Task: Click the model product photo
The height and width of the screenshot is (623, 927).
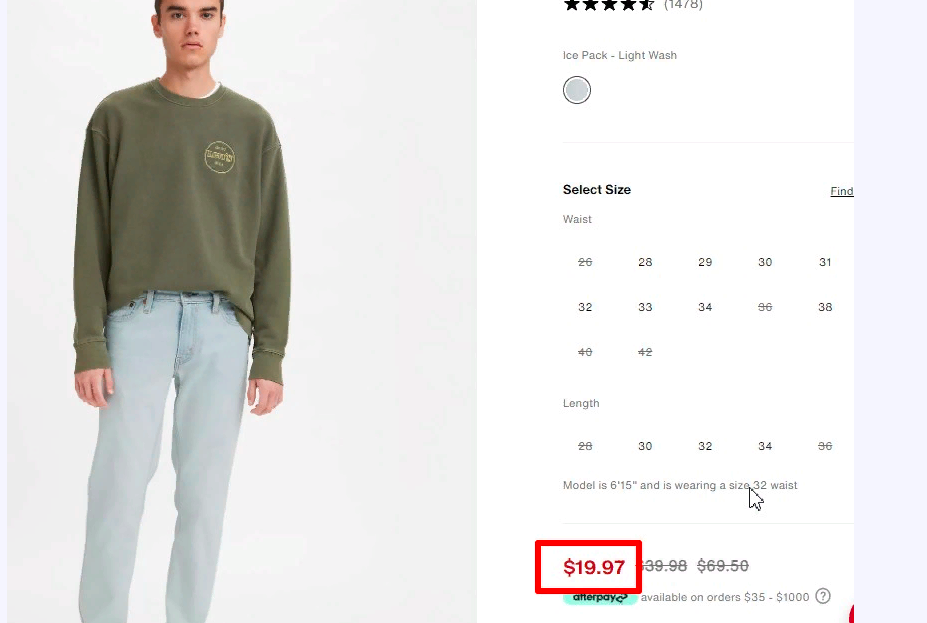Action: 242,312
